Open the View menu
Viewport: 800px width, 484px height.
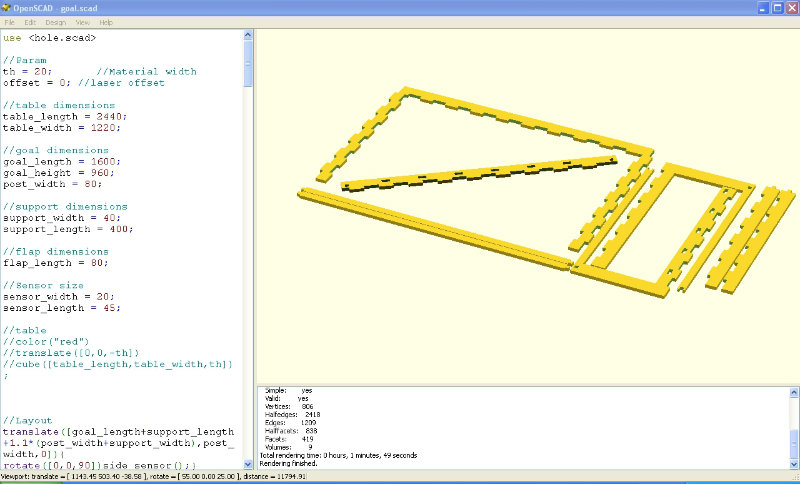[x=82, y=22]
